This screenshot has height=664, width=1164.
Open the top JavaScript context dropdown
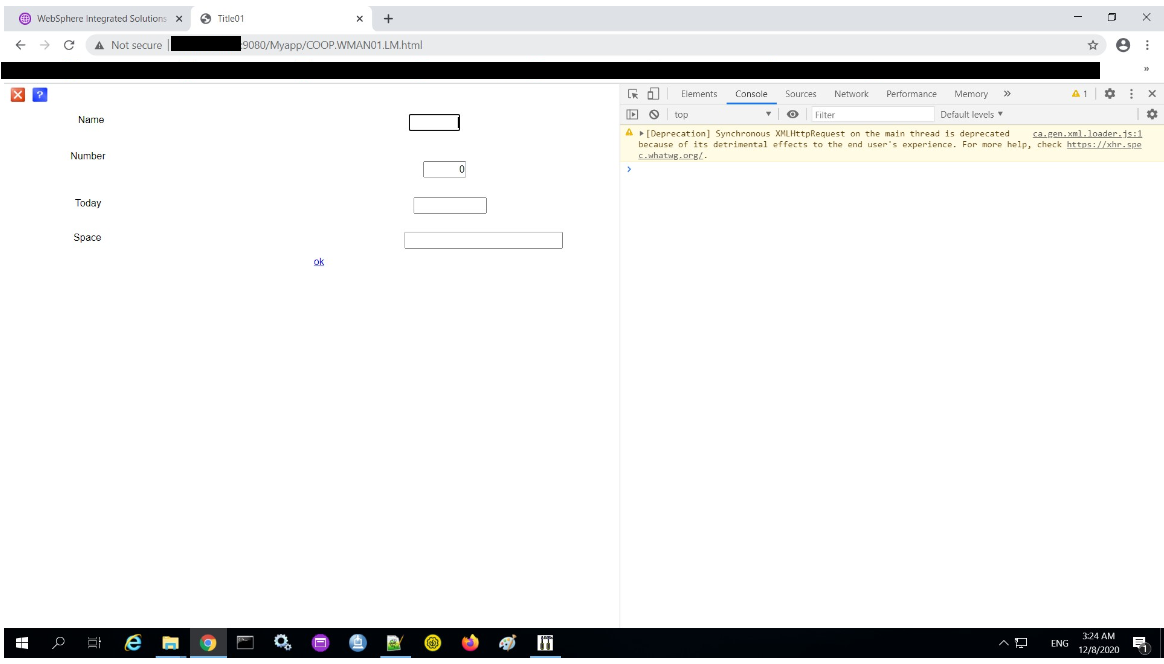point(722,115)
